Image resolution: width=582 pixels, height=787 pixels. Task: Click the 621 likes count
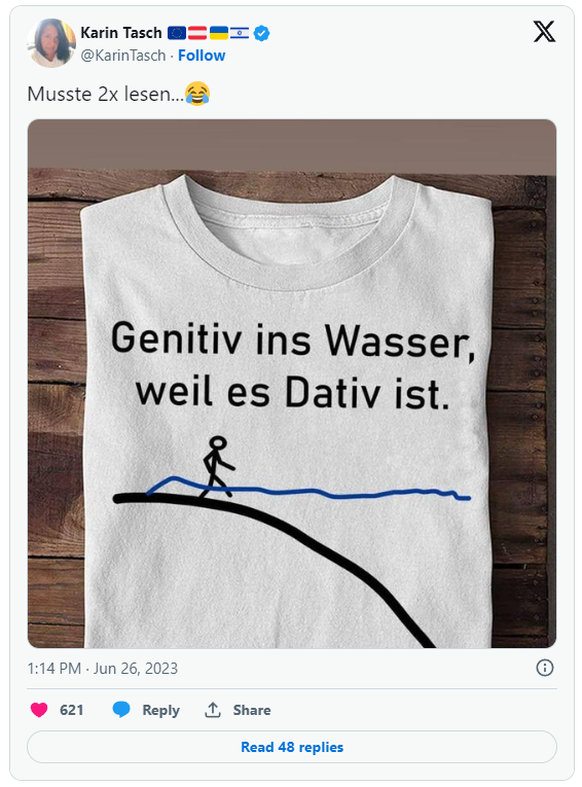[71, 710]
